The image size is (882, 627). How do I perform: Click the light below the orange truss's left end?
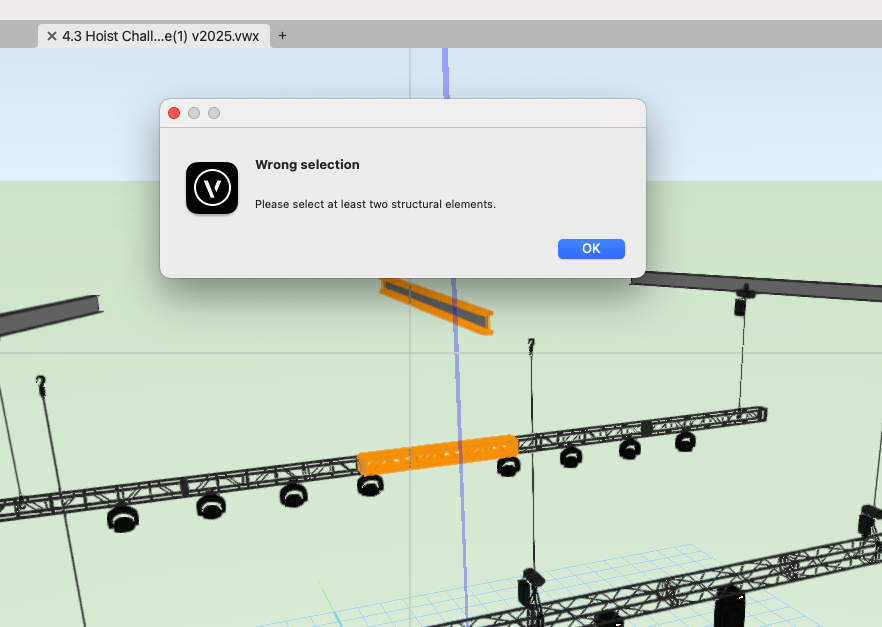(370, 485)
